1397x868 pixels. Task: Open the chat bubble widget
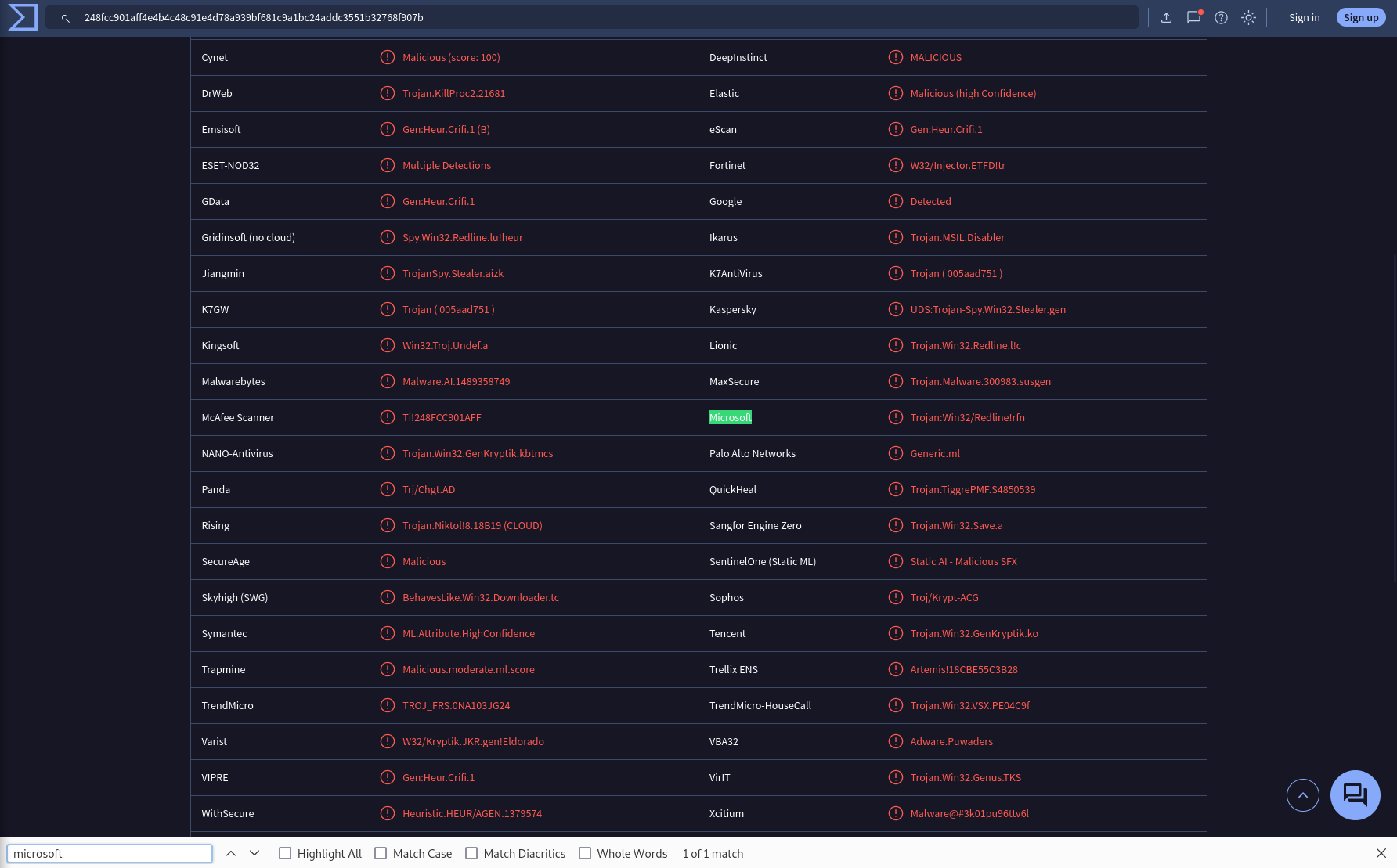1355,795
